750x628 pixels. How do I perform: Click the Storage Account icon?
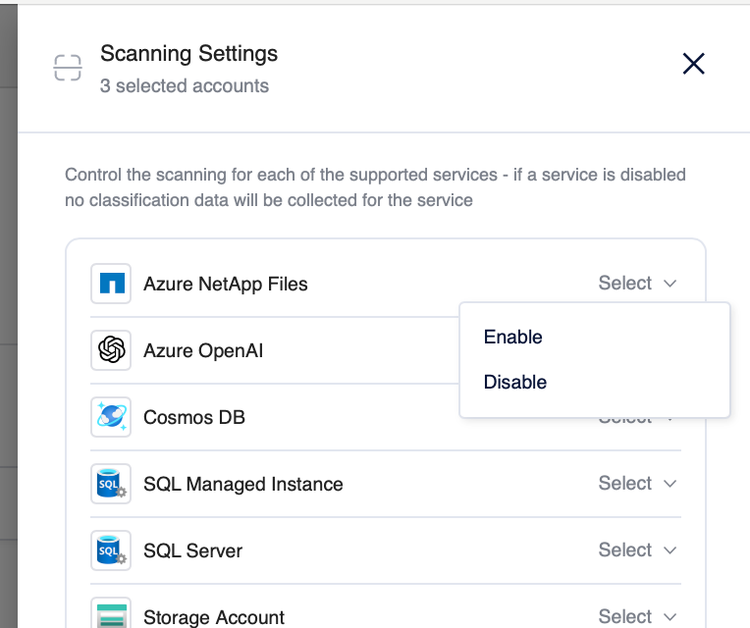(x=111, y=613)
